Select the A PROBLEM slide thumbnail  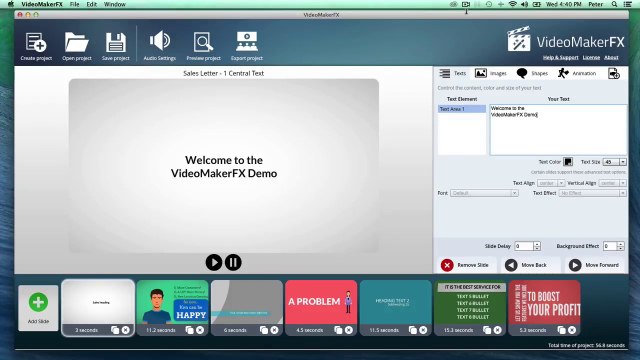point(321,302)
